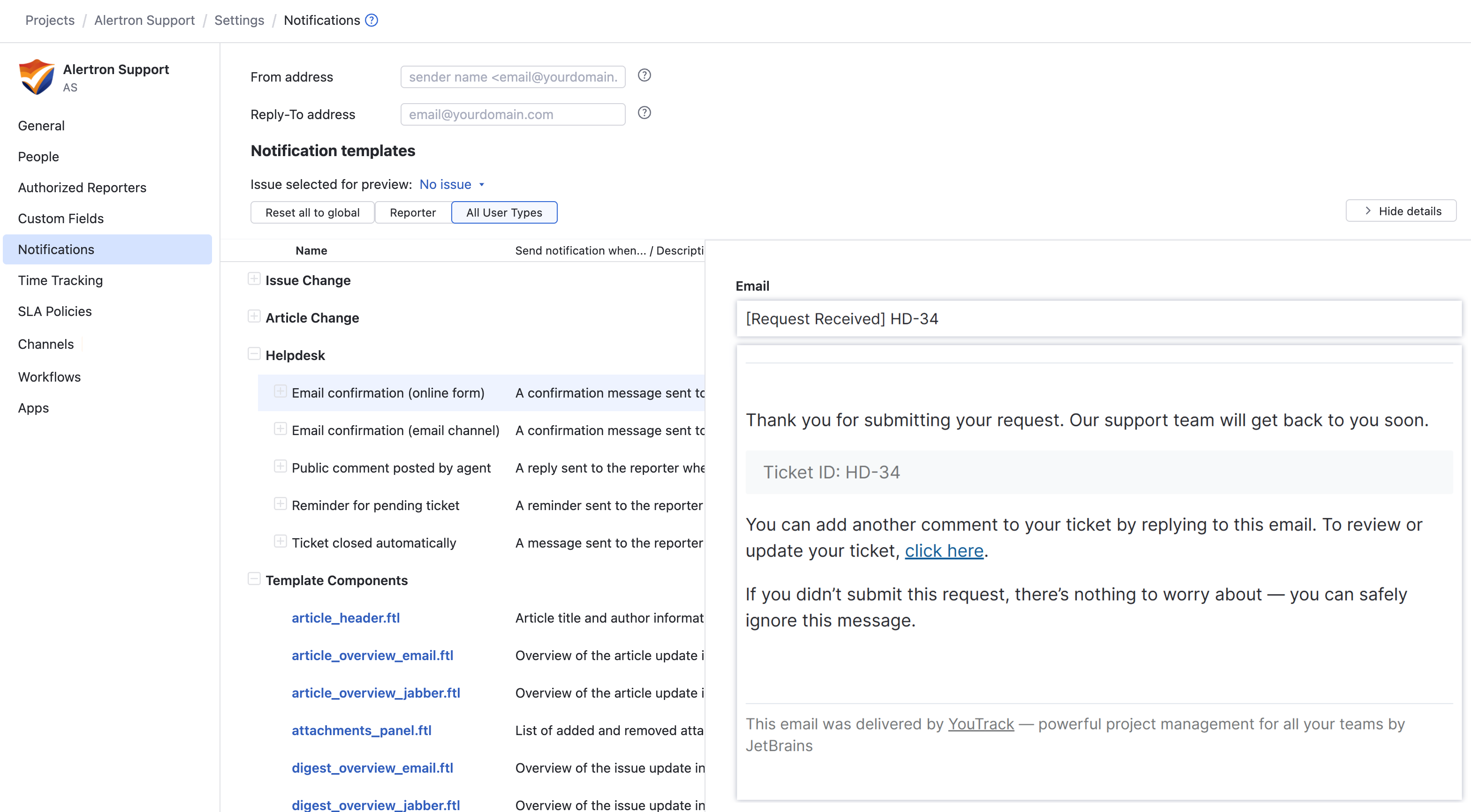Select Email confirmation (email channel) template

tap(395, 431)
